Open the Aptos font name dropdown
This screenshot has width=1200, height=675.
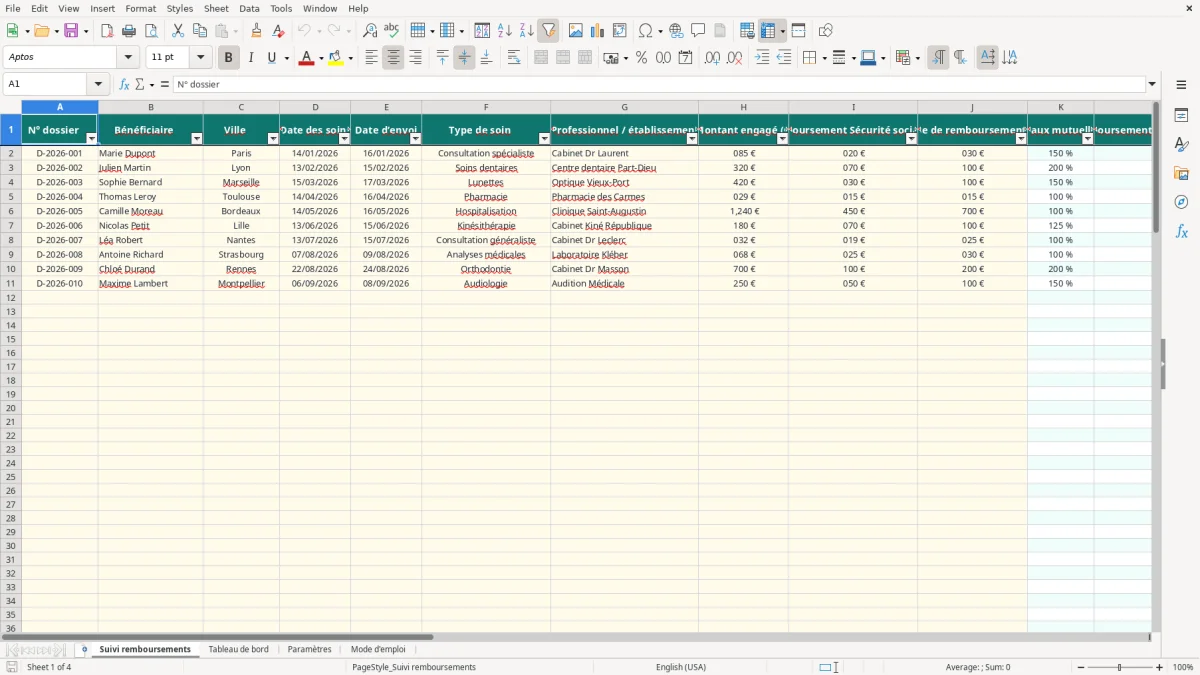pos(128,57)
